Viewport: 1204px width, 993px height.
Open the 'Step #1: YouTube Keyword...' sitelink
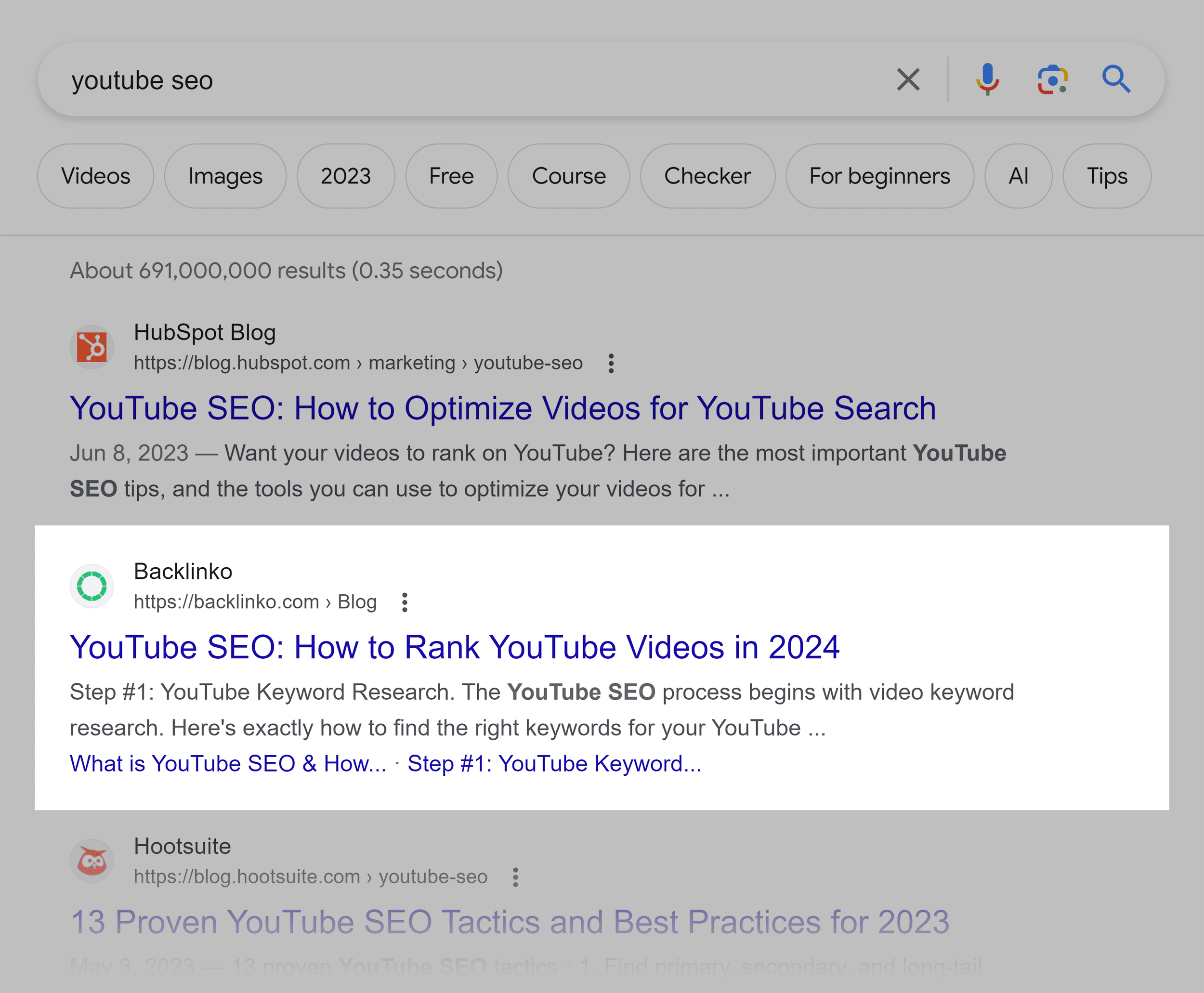coord(554,764)
